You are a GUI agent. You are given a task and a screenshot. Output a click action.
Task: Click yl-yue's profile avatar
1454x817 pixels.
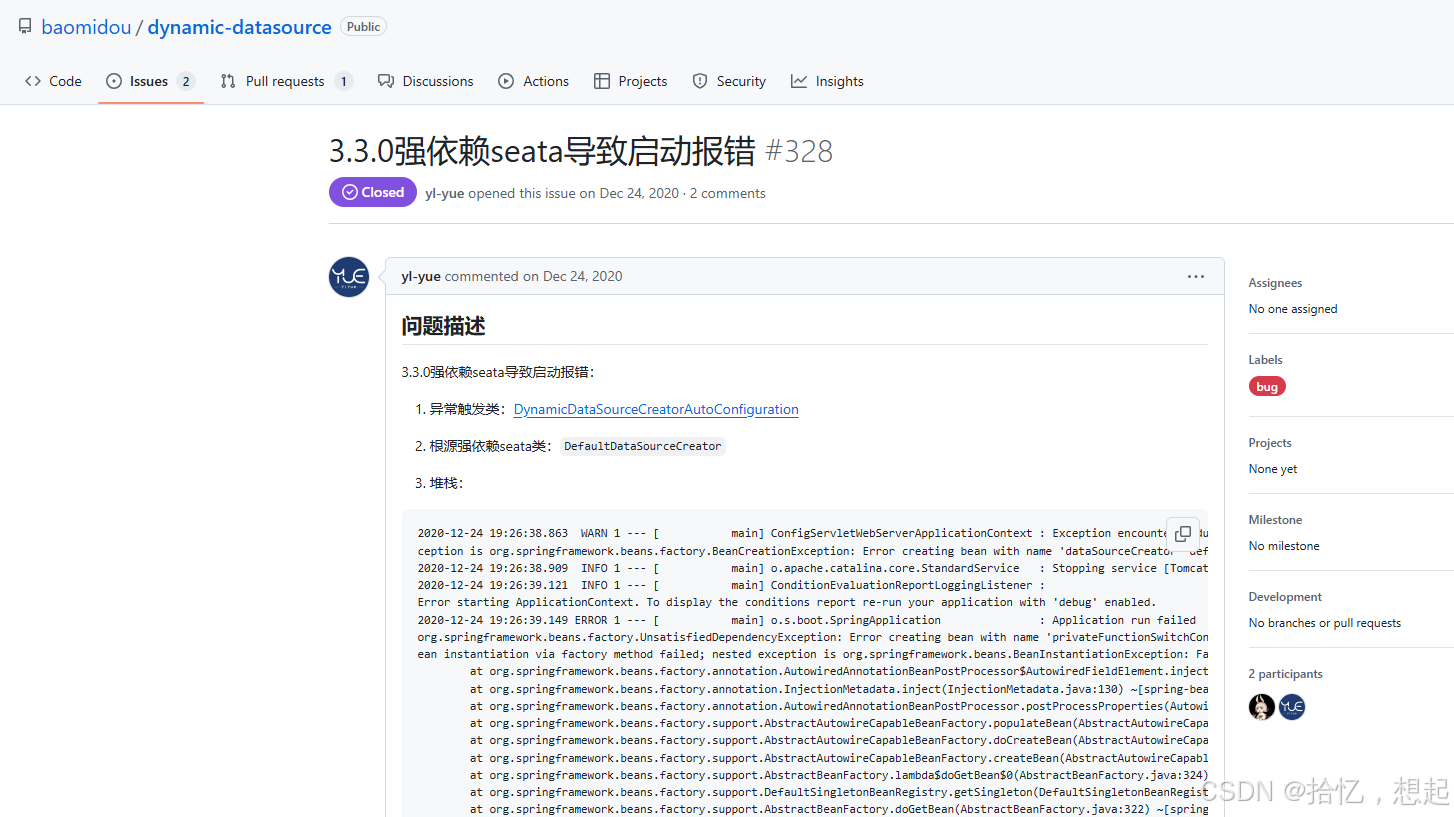pyautogui.click(x=348, y=277)
